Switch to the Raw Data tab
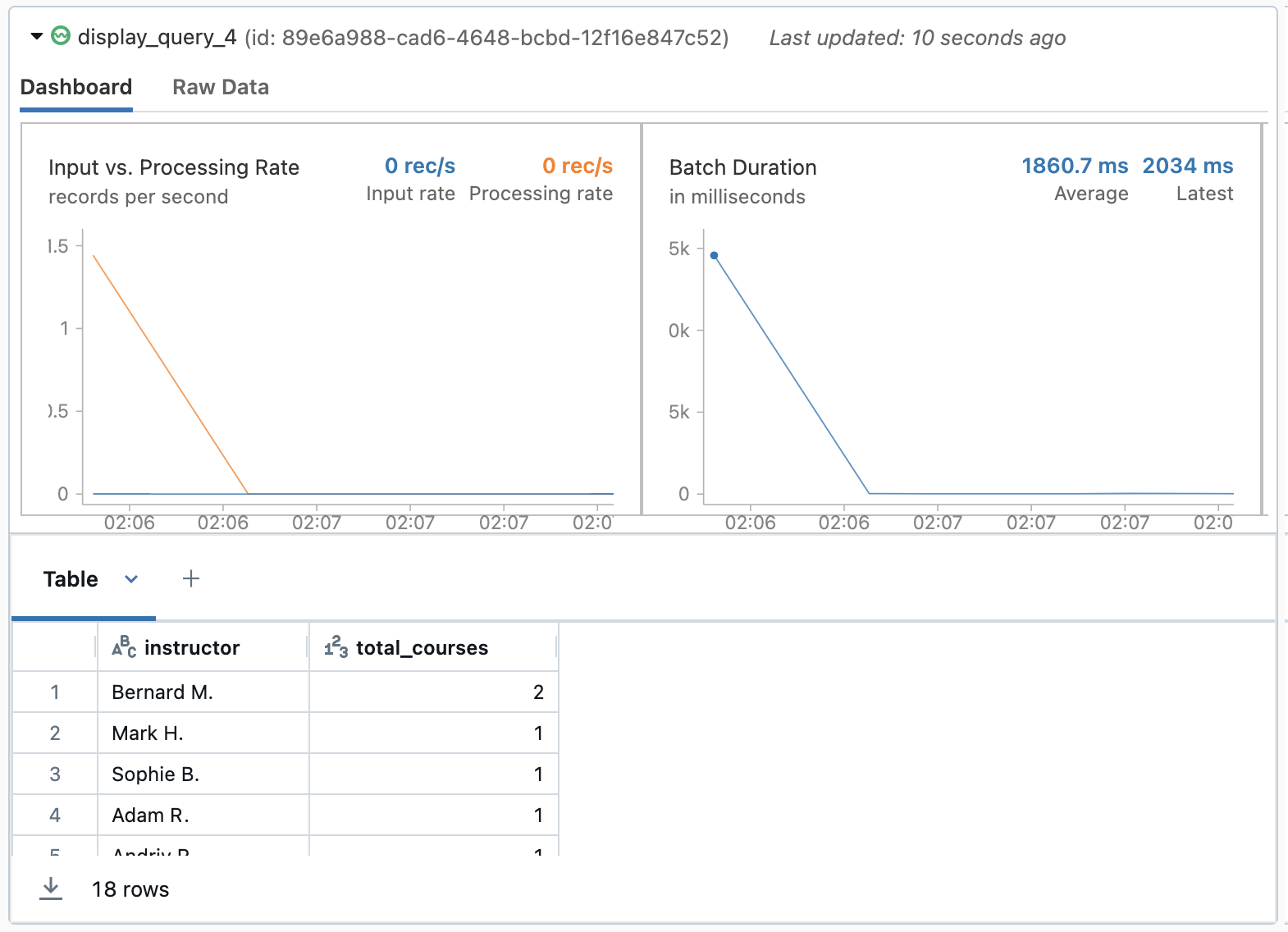Screen dimensions: 1288x932 [x=221, y=87]
